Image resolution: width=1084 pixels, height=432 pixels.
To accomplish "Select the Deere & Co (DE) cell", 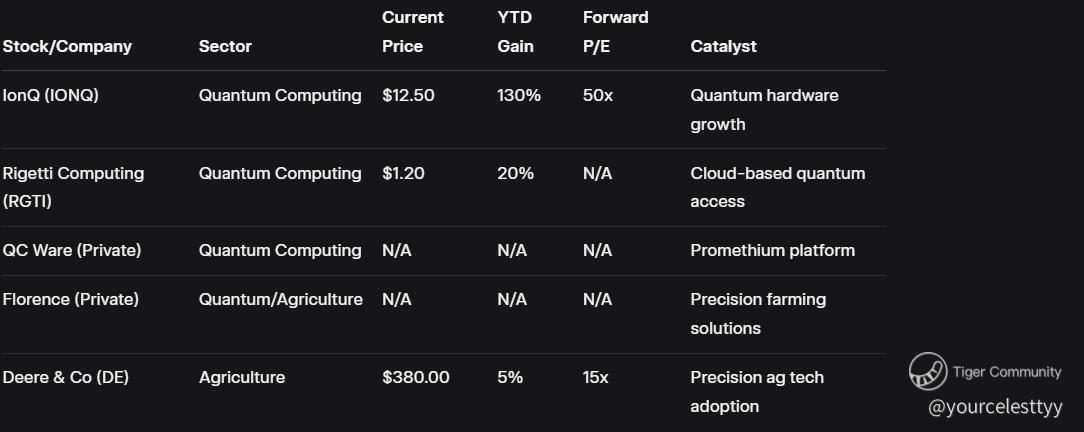I will point(66,377).
